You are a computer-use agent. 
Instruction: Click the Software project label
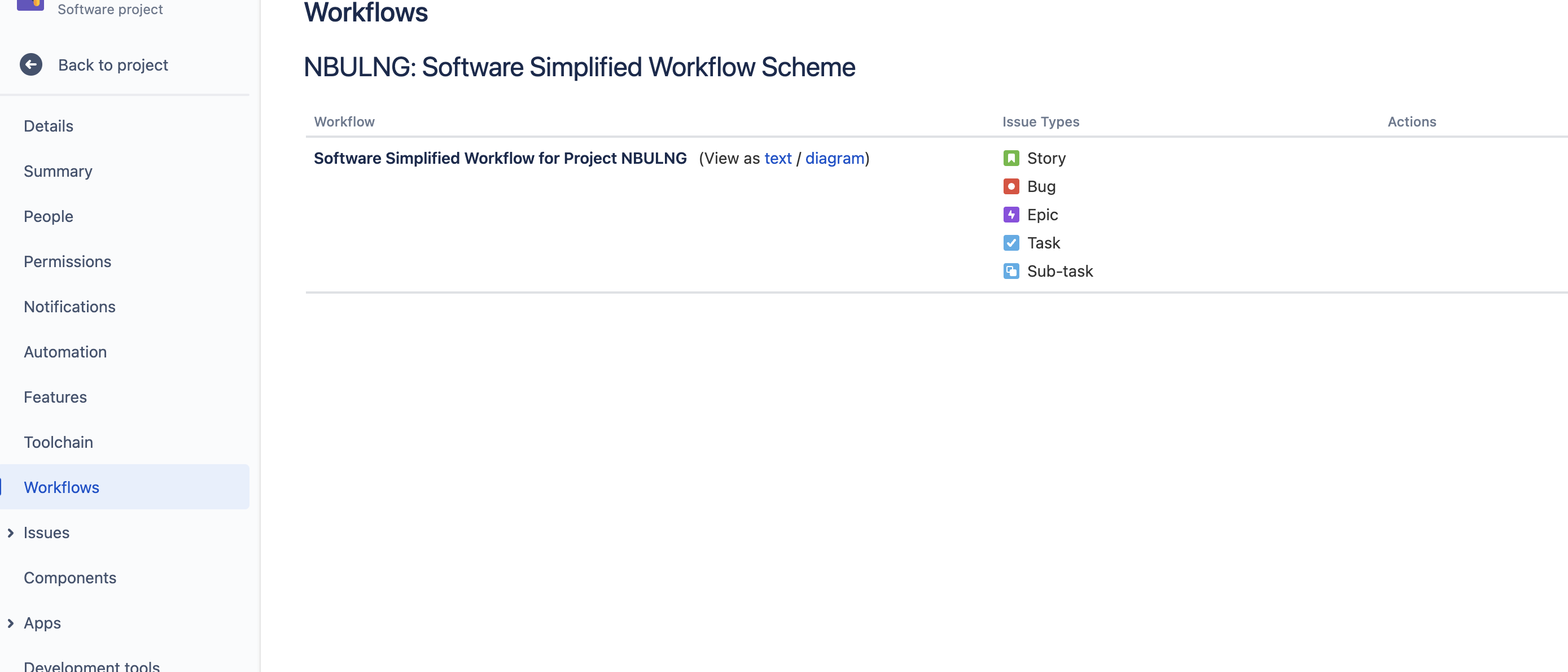[110, 9]
